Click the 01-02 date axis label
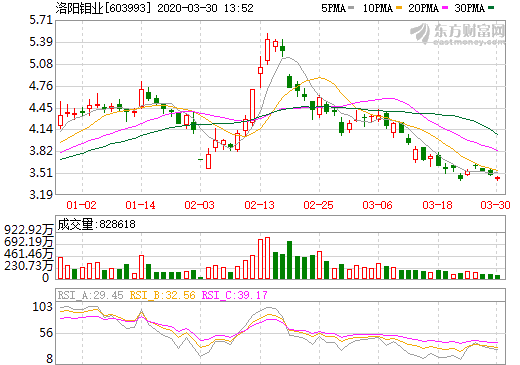This screenshot has width=520, height=365. (x=81, y=205)
